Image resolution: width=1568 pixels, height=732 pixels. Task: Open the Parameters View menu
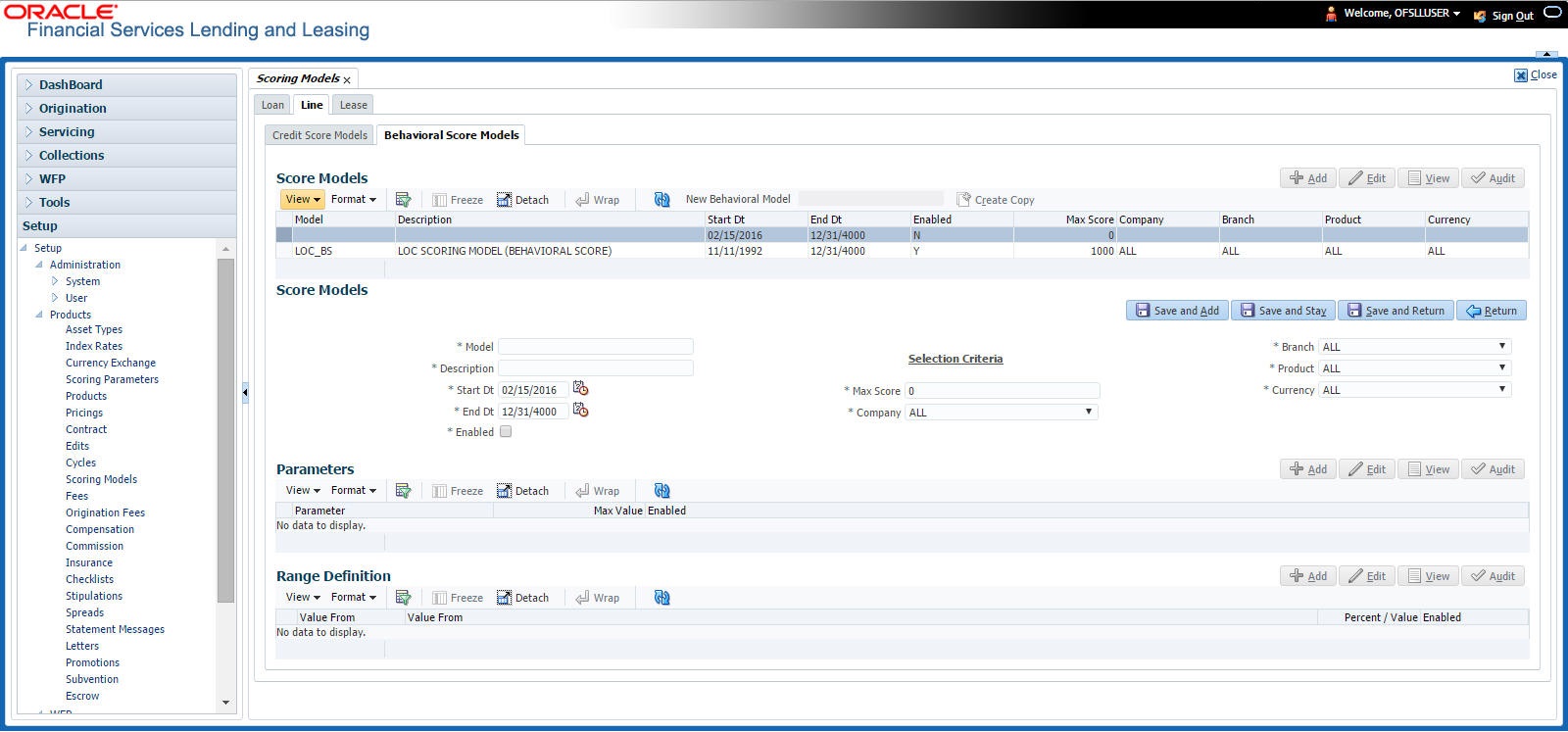pyautogui.click(x=303, y=490)
